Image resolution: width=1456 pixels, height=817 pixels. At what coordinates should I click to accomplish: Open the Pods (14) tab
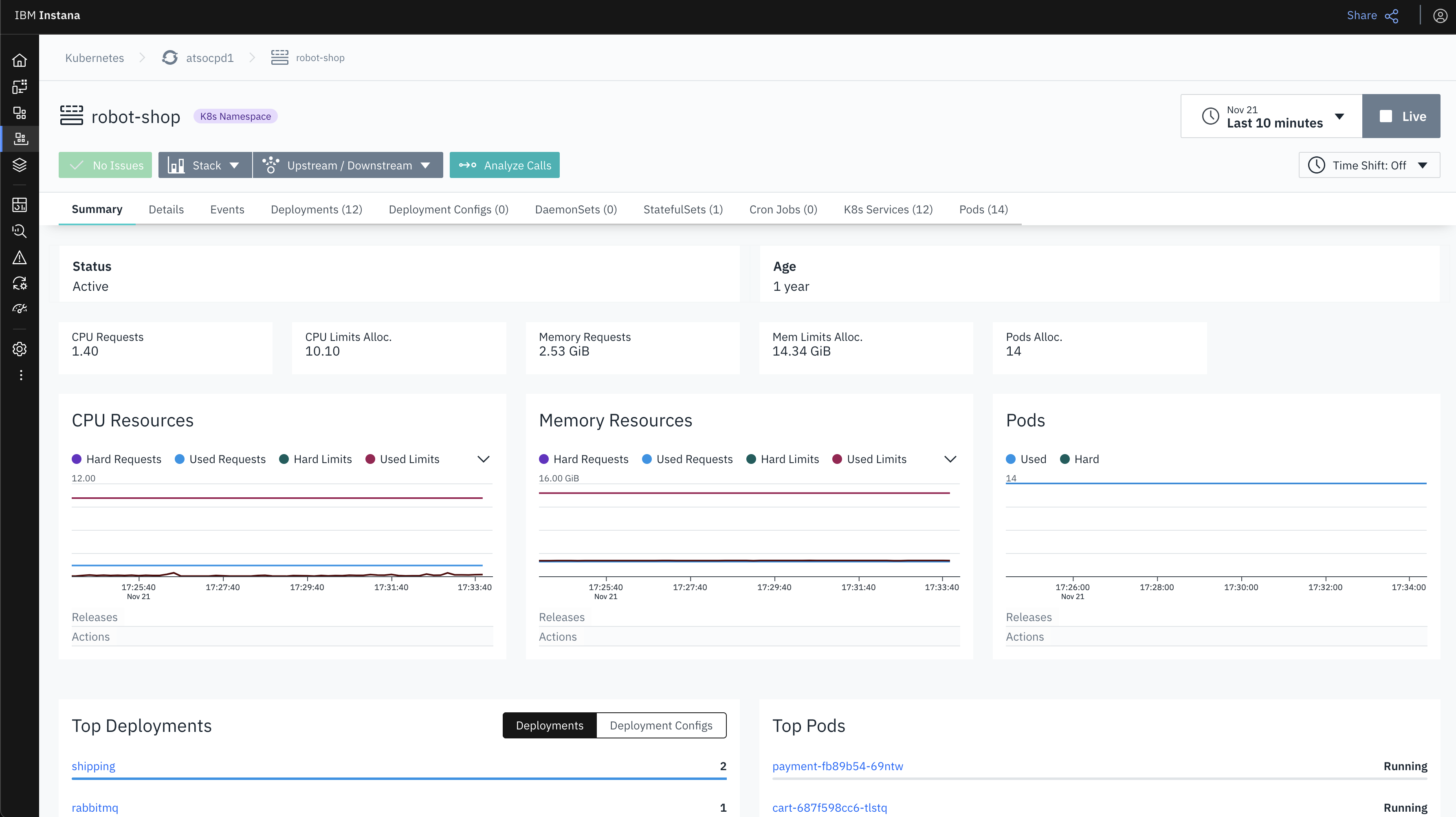coord(983,209)
